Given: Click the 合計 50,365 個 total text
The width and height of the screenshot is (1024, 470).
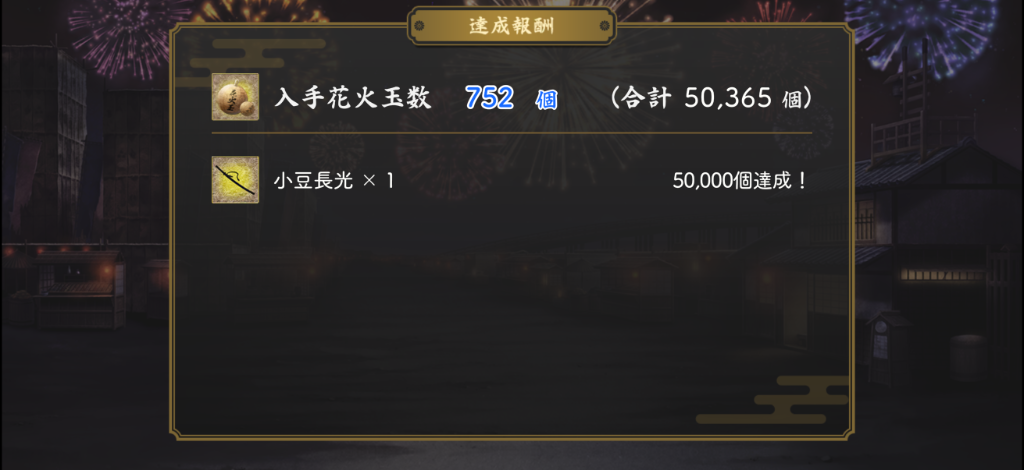Looking at the screenshot, I should pyautogui.click(x=712, y=99).
